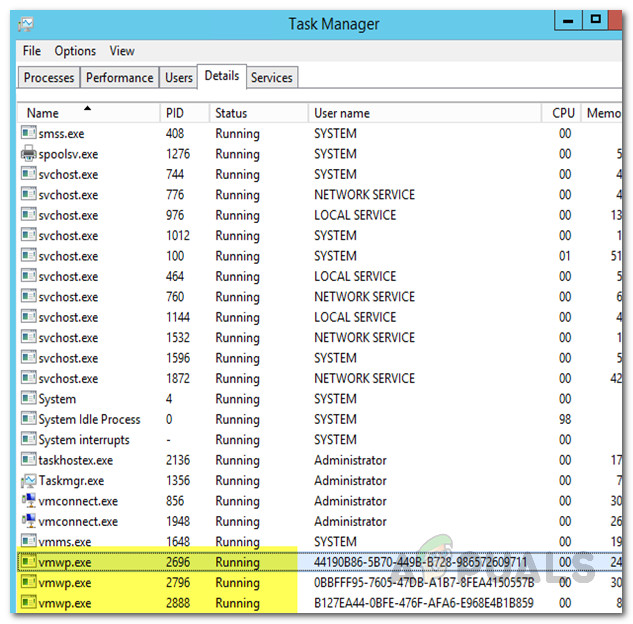Sort by the User name column header
This screenshot has height=624, width=633.
[425, 113]
